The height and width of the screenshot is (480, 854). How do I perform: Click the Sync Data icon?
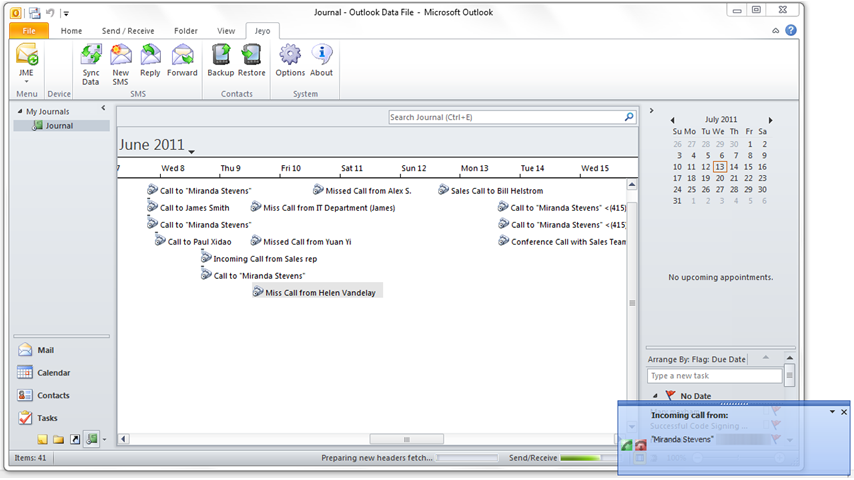(x=91, y=63)
